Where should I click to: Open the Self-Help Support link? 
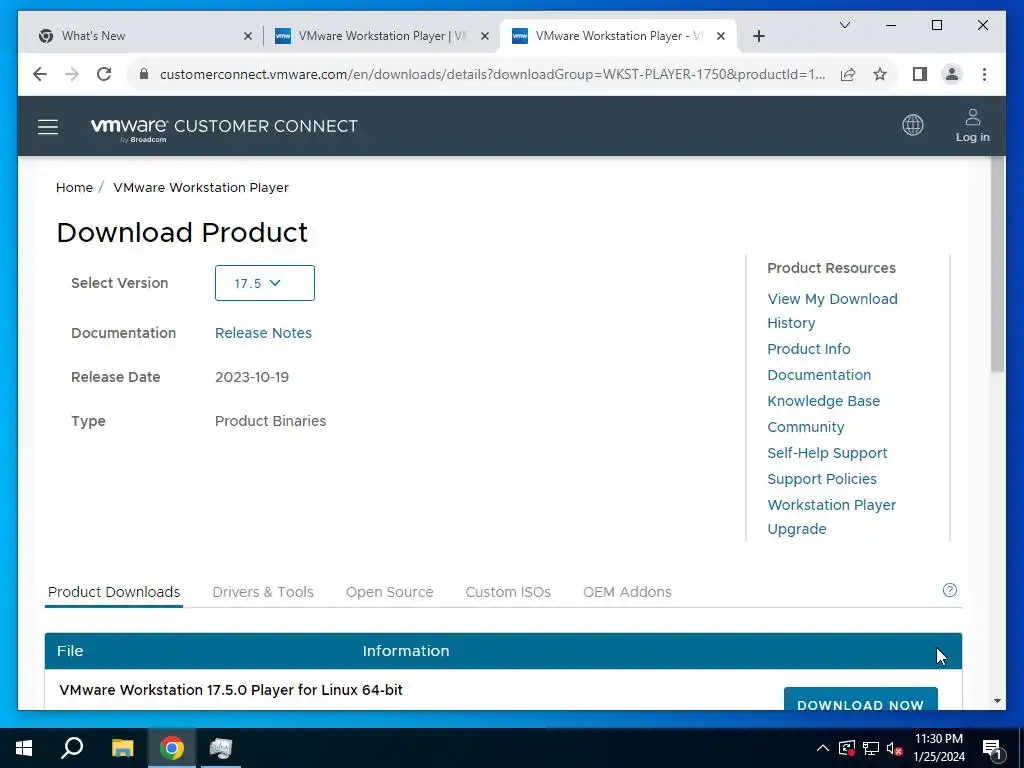827,453
